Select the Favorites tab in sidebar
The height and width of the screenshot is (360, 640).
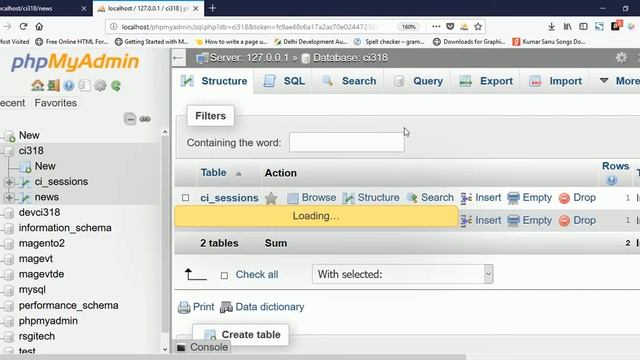[x=56, y=103]
